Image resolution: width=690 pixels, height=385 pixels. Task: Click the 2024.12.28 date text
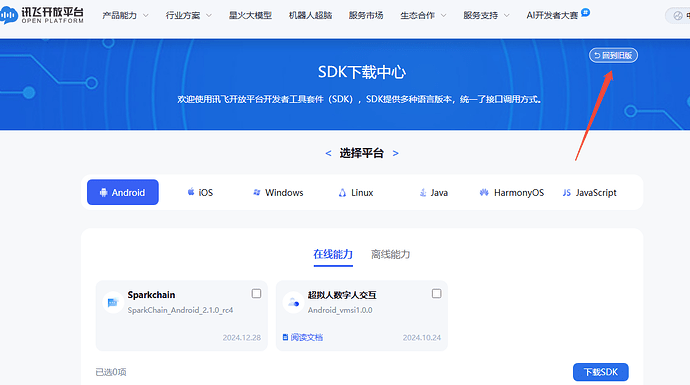pyautogui.click(x=242, y=337)
